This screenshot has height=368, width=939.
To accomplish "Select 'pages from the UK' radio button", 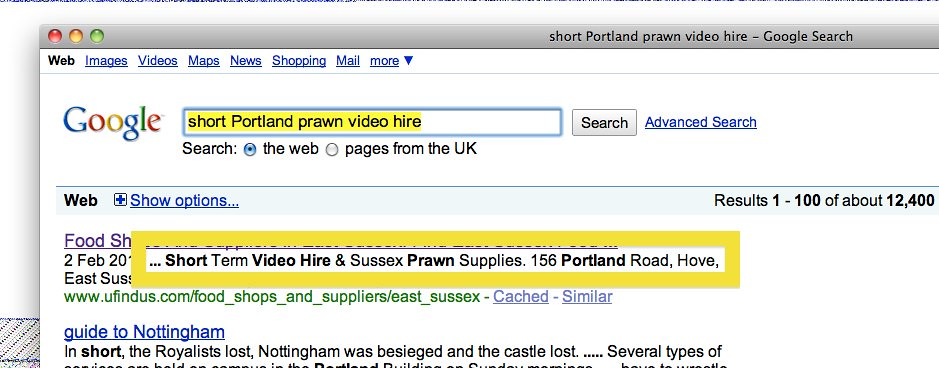I will (x=332, y=150).
